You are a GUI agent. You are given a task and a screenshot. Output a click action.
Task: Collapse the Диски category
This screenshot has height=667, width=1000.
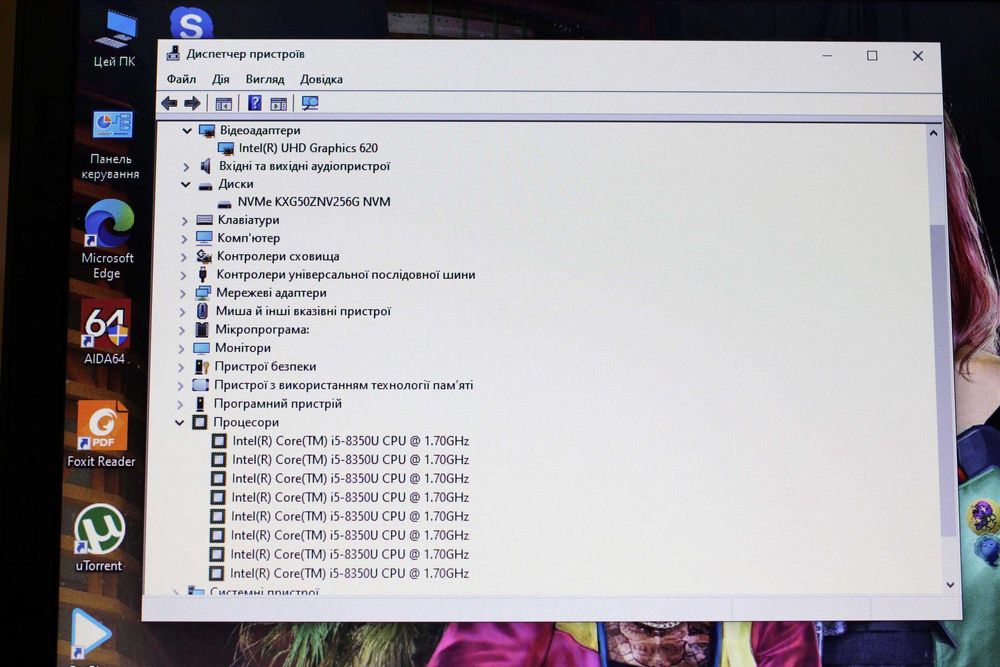(x=186, y=184)
